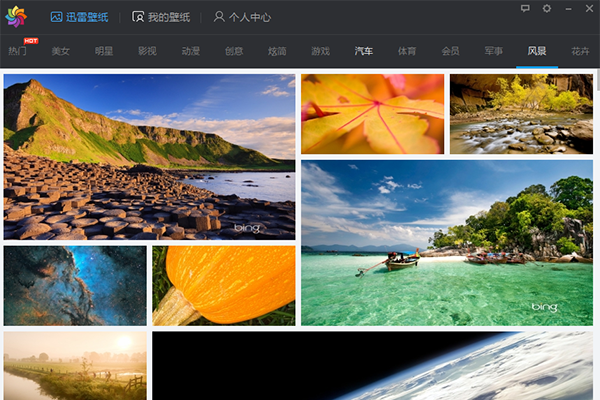Select the 美女 category tab
The image size is (600, 400).
click(61, 51)
